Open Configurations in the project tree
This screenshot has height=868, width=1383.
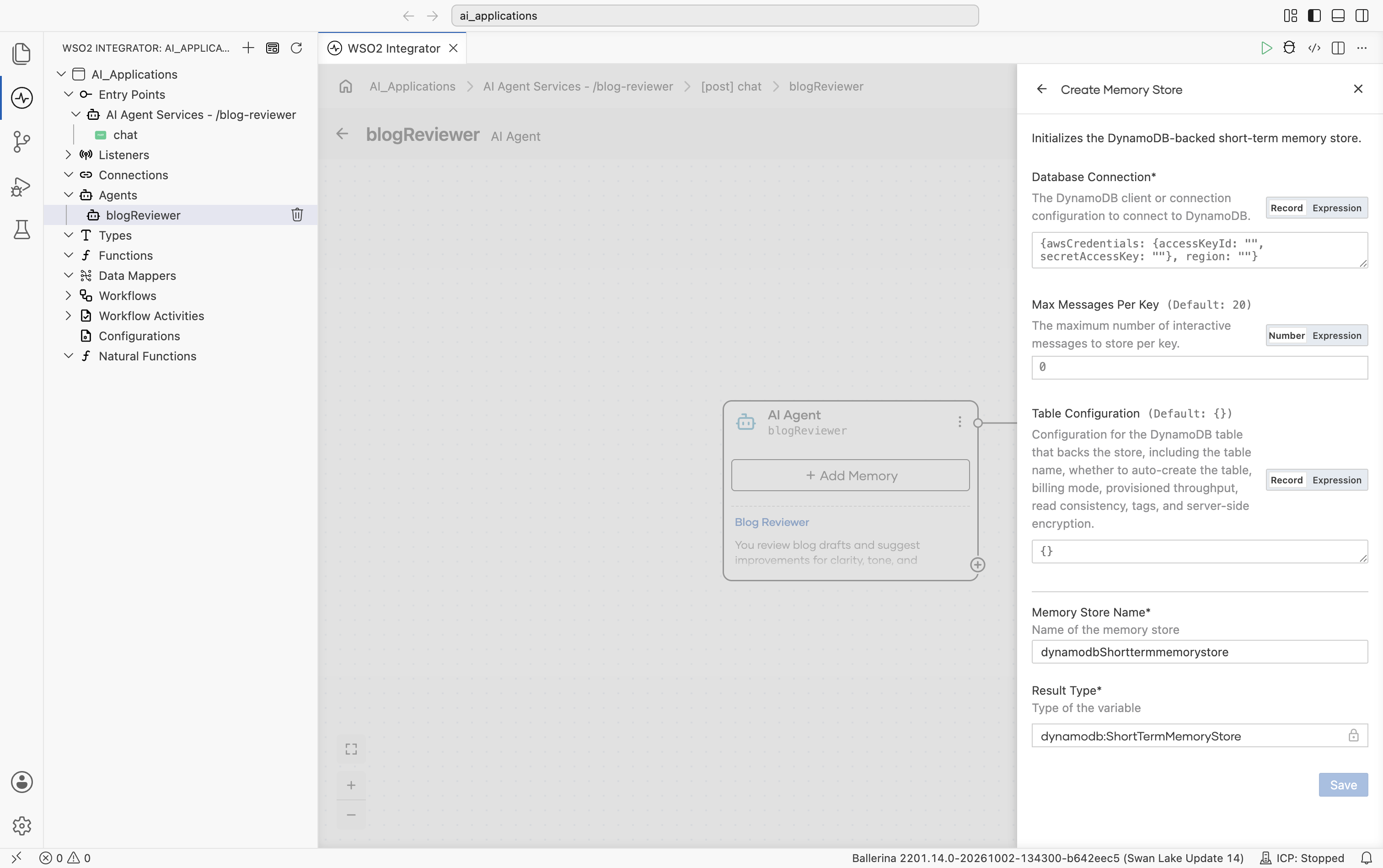[x=139, y=336]
